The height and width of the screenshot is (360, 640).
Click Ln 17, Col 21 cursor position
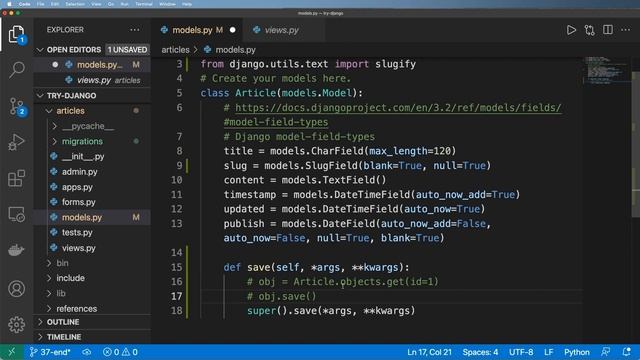point(429,352)
